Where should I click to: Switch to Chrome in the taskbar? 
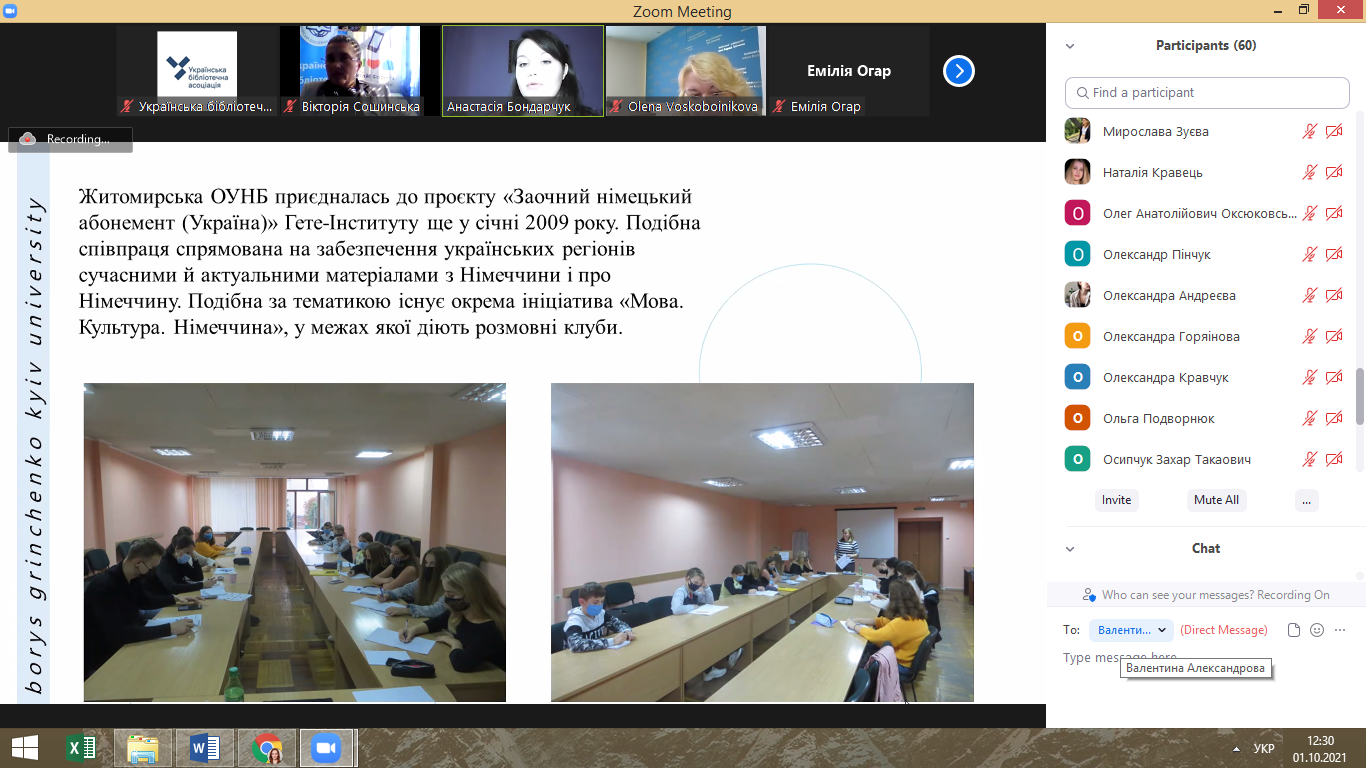click(x=266, y=748)
